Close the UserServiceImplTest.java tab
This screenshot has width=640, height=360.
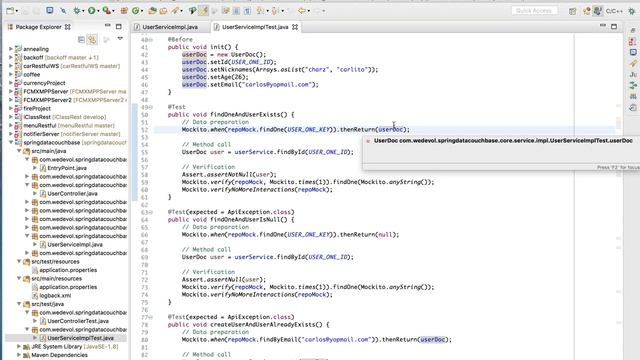coord(295,27)
